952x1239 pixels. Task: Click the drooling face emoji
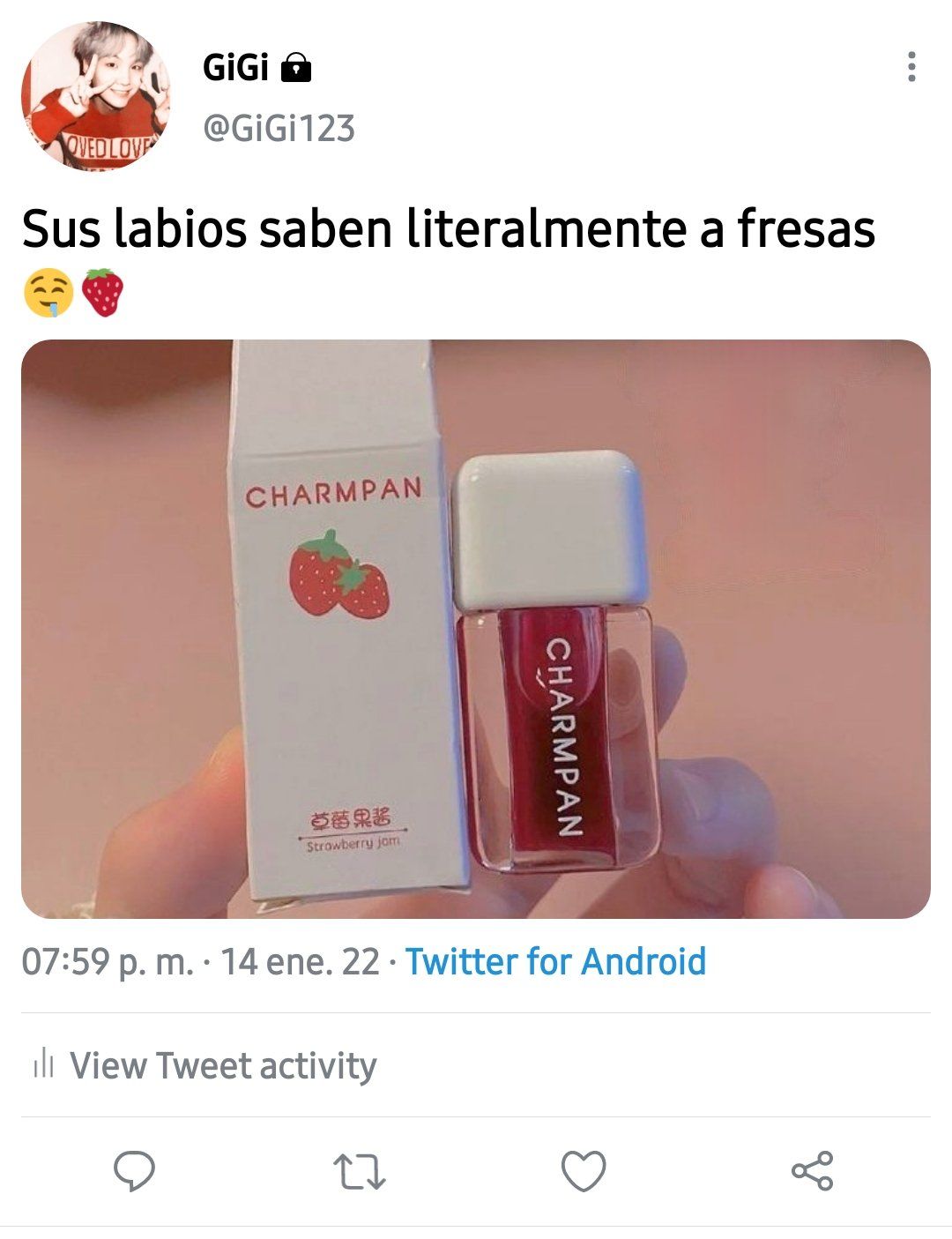coord(48,295)
